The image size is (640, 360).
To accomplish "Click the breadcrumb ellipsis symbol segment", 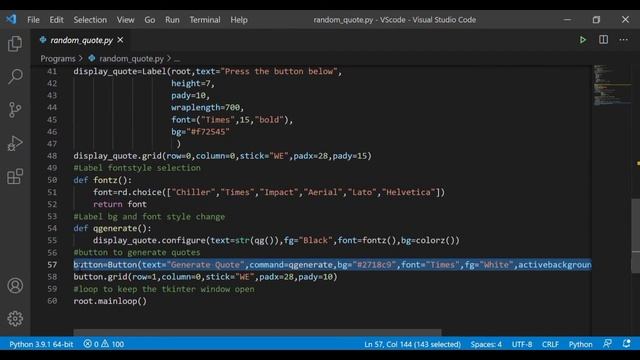I will pos(177,59).
